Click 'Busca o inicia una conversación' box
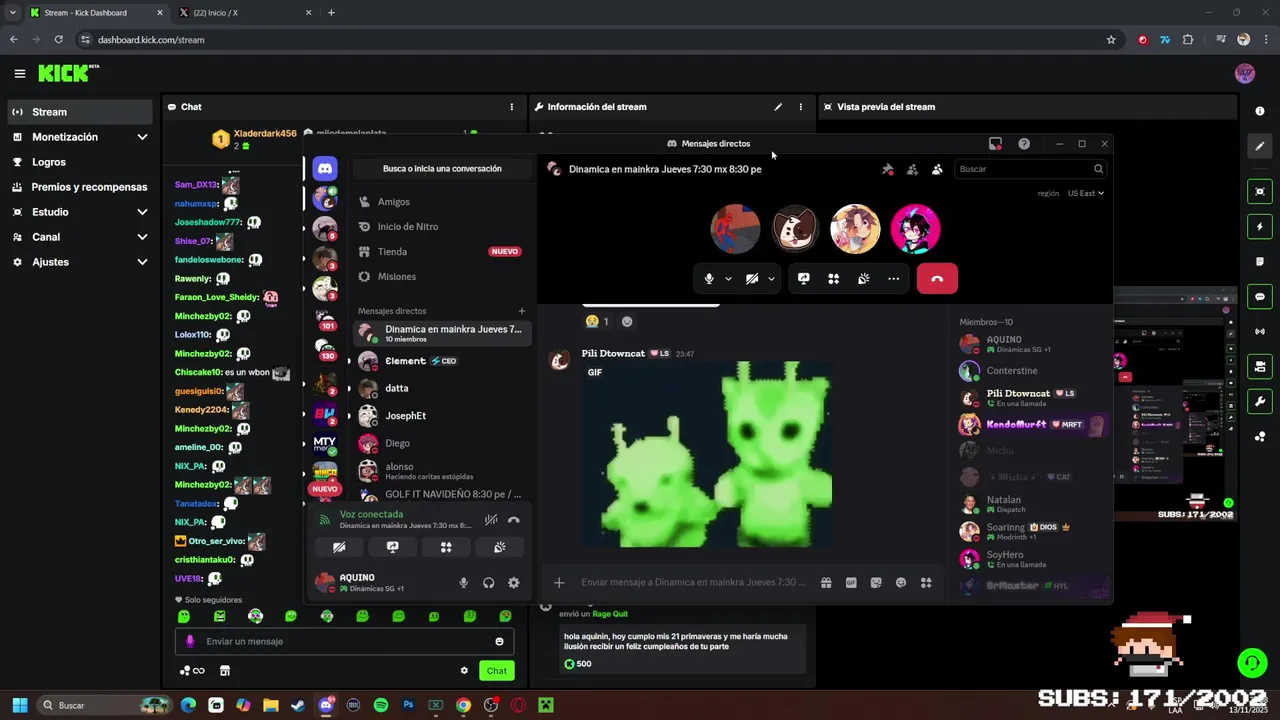The width and height of the screenshot is (1280, 720). coord(442,169)
